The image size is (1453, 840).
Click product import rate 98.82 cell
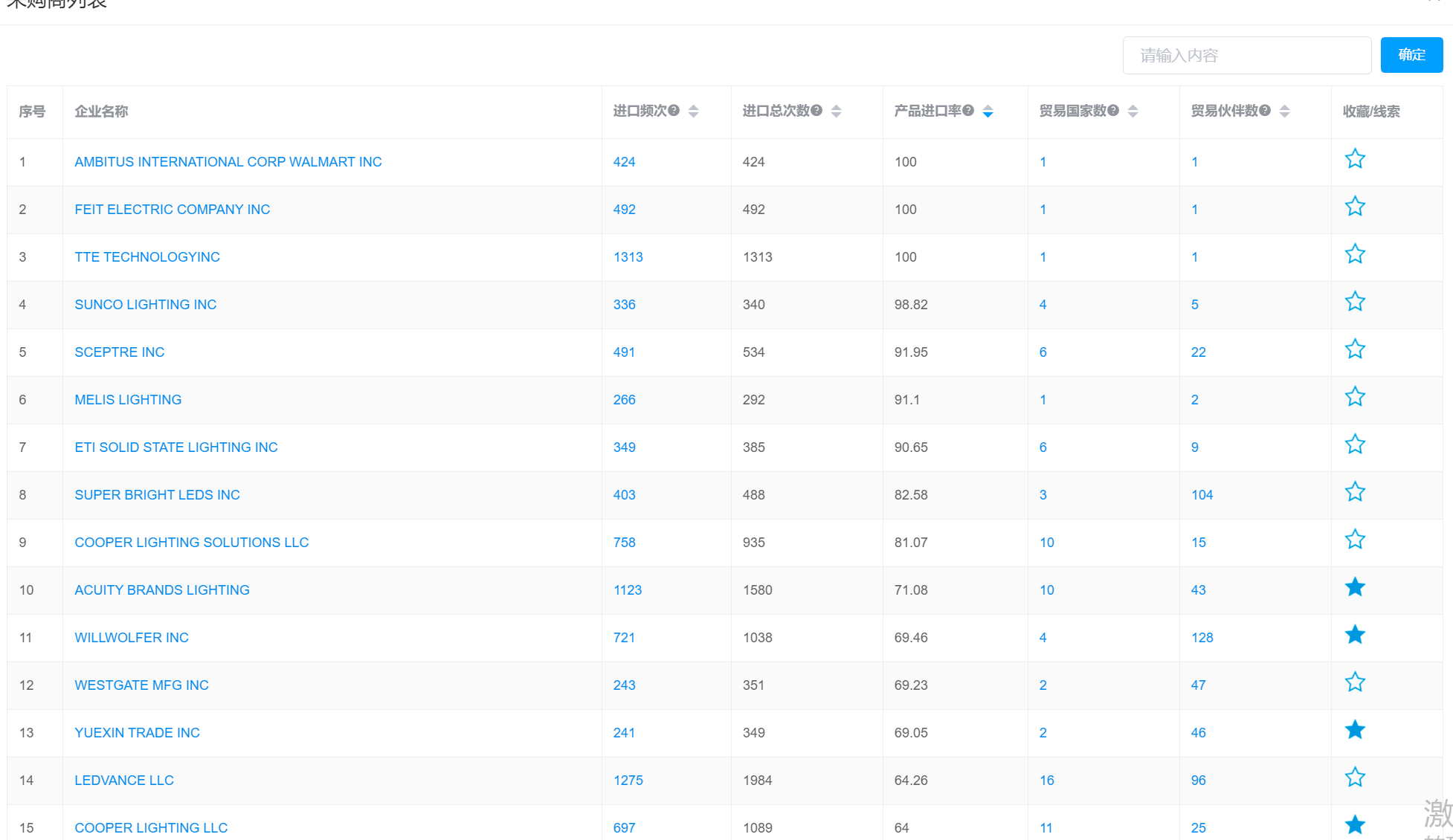911,305
